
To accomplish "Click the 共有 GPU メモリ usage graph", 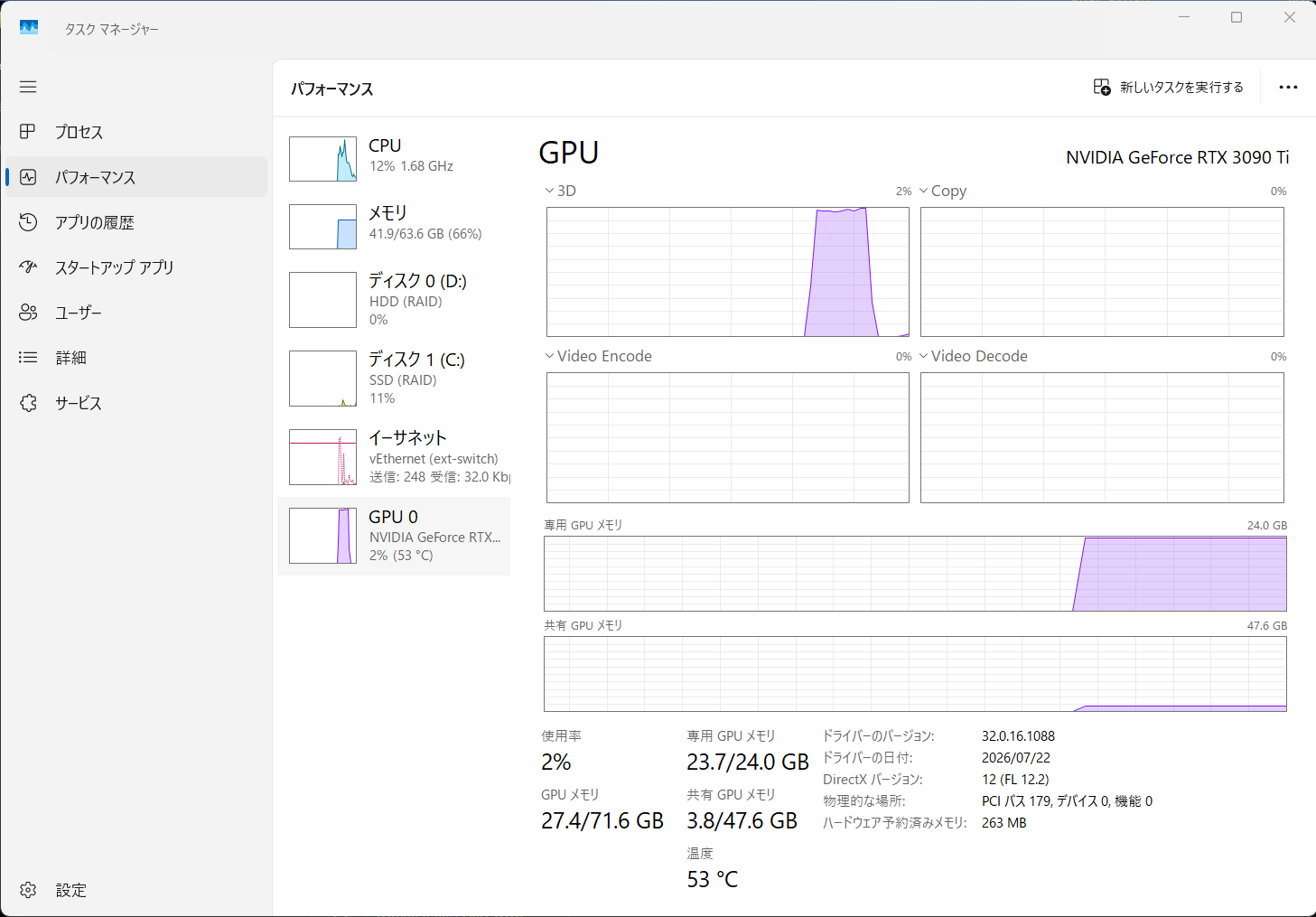I will coord(915,674).
